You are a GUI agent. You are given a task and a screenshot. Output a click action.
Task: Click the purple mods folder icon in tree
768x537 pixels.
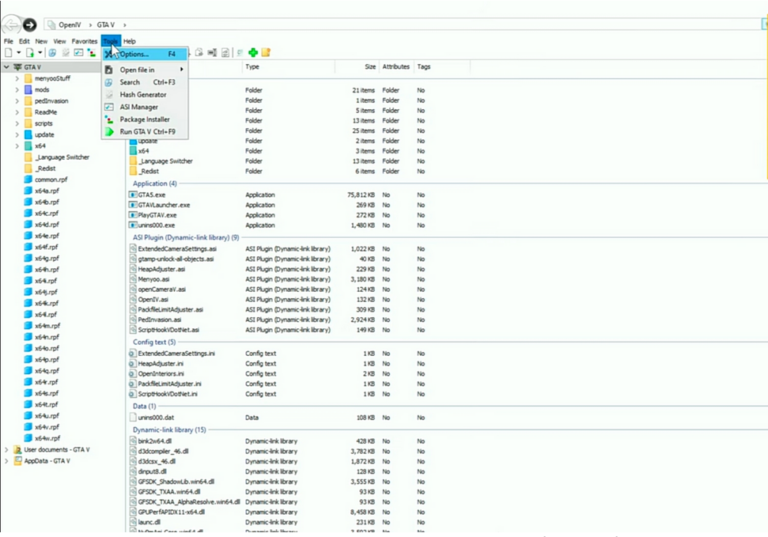click(28, 90)
